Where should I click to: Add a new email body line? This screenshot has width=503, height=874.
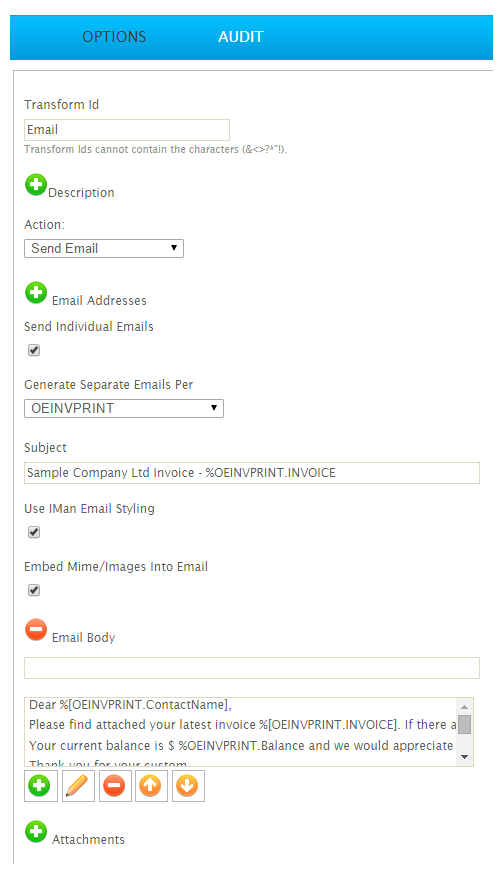coord(41,786)
